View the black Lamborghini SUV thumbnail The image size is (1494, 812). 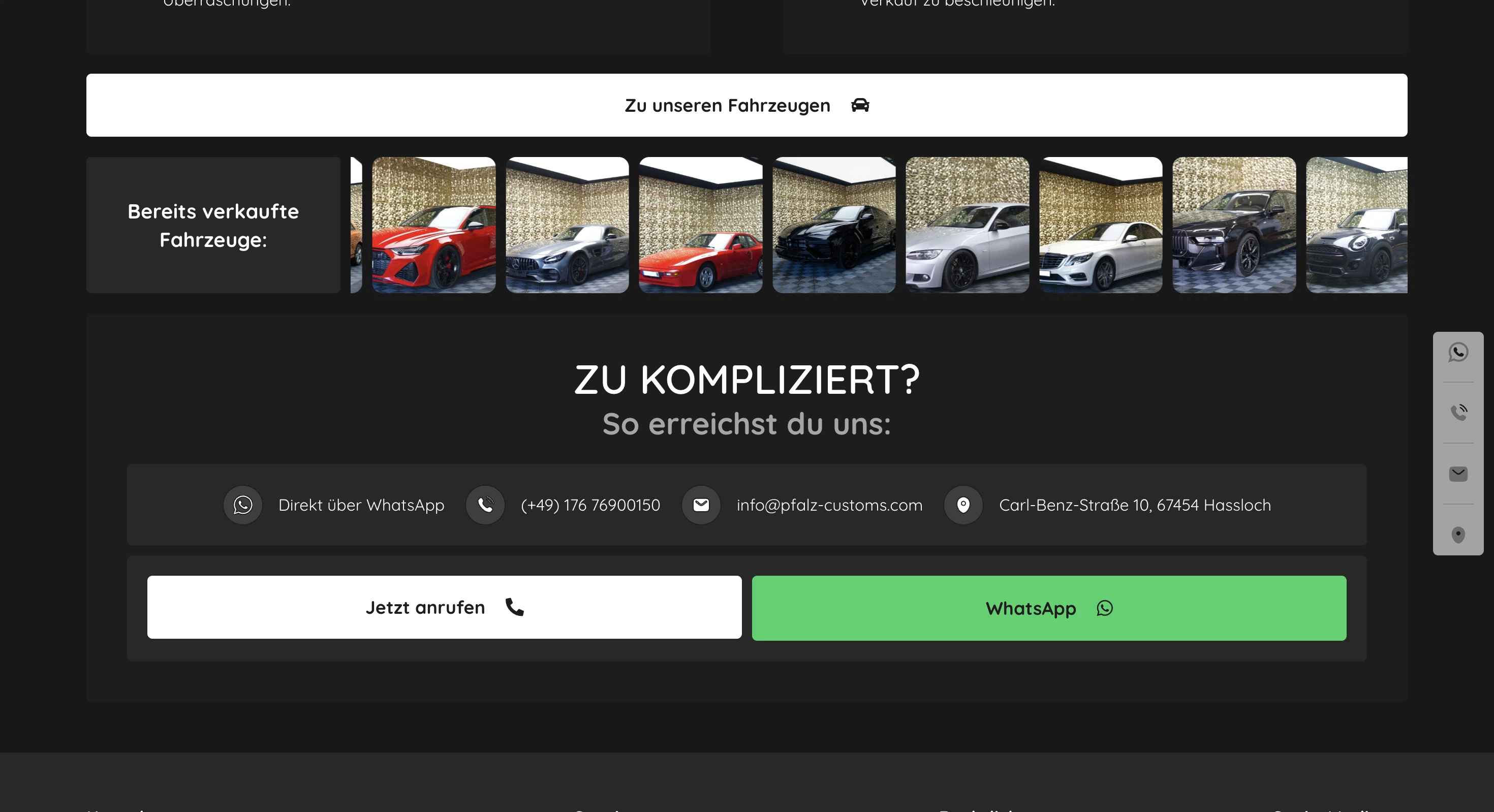coord(834,225)
